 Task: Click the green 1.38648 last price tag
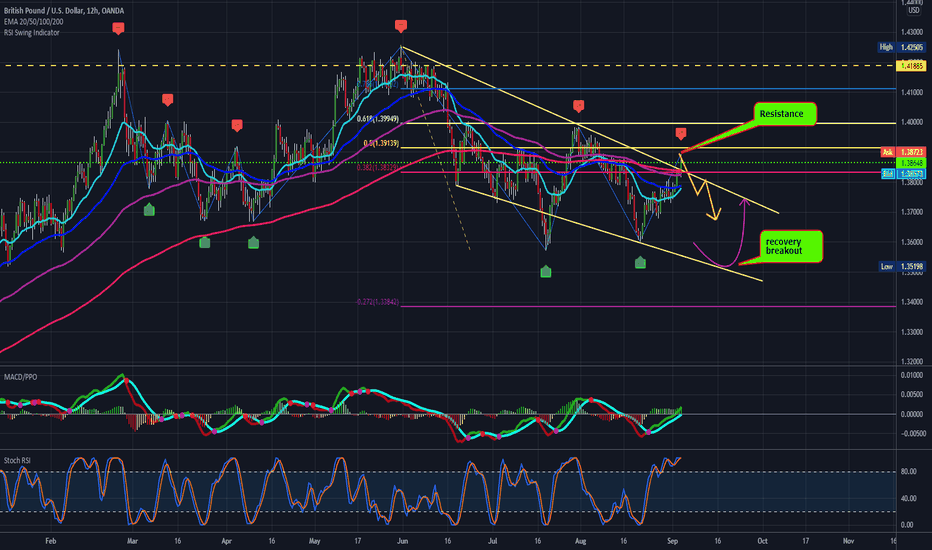pyautogui.click(x=911, y=163)
